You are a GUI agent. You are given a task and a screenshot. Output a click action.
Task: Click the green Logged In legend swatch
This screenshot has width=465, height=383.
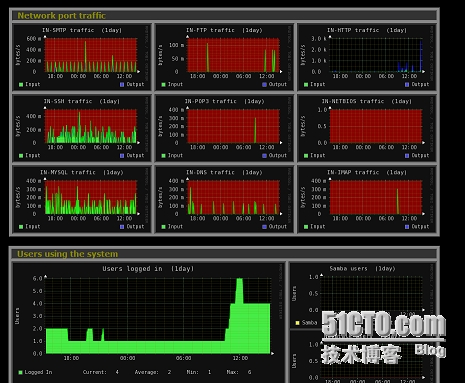(x=21, y=372)
